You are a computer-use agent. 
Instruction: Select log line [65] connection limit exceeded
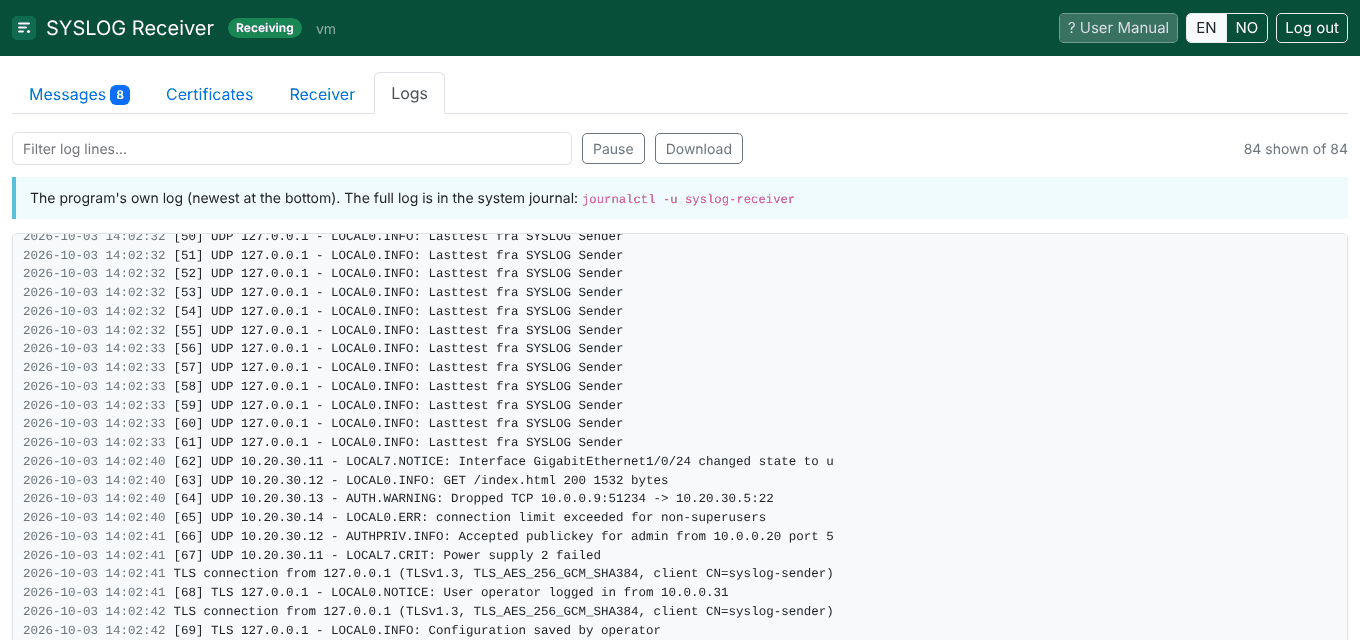(x=394, y=517)
